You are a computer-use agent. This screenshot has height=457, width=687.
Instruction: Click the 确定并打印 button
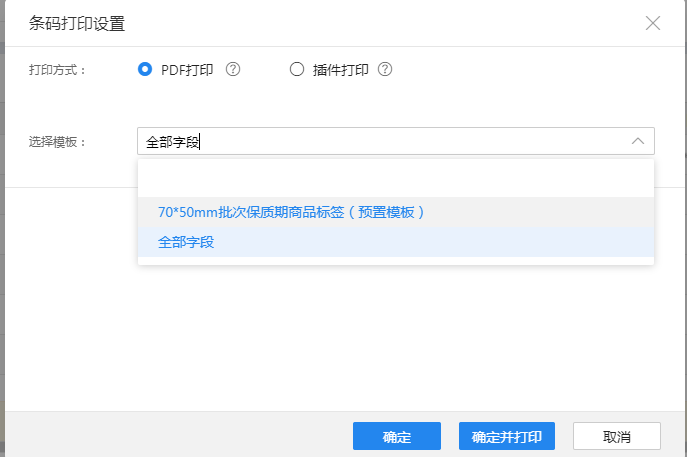tap(507, 437)
